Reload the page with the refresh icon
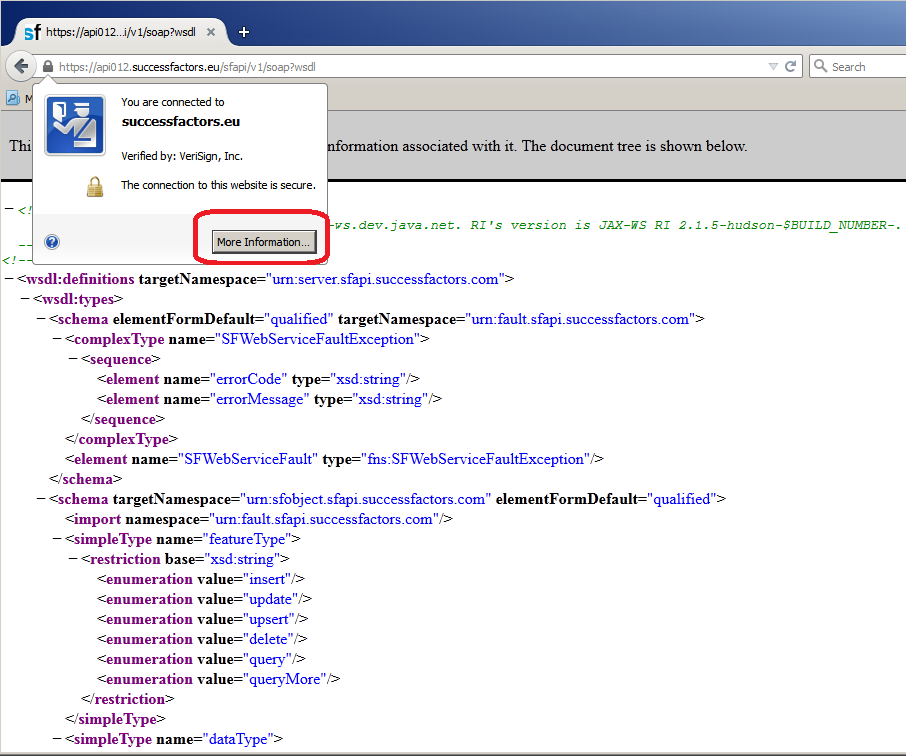The image size is (906, 756). [790, 67]
